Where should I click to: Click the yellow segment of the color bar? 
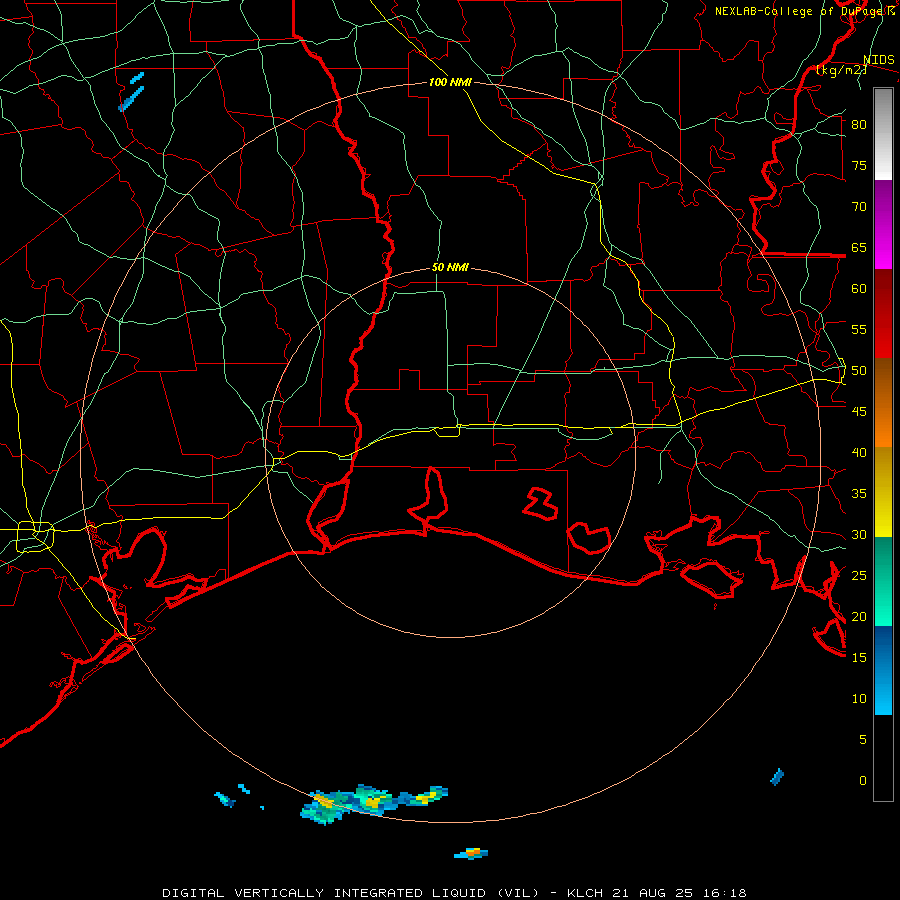pos(883,492)
